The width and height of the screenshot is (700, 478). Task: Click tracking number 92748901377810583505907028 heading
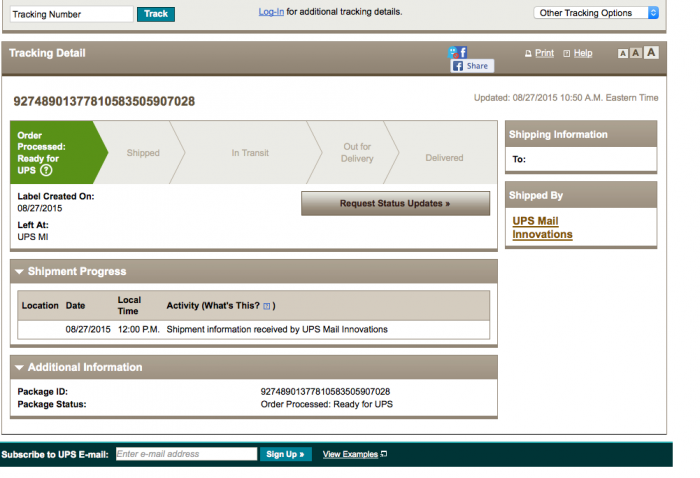[104, 101]
